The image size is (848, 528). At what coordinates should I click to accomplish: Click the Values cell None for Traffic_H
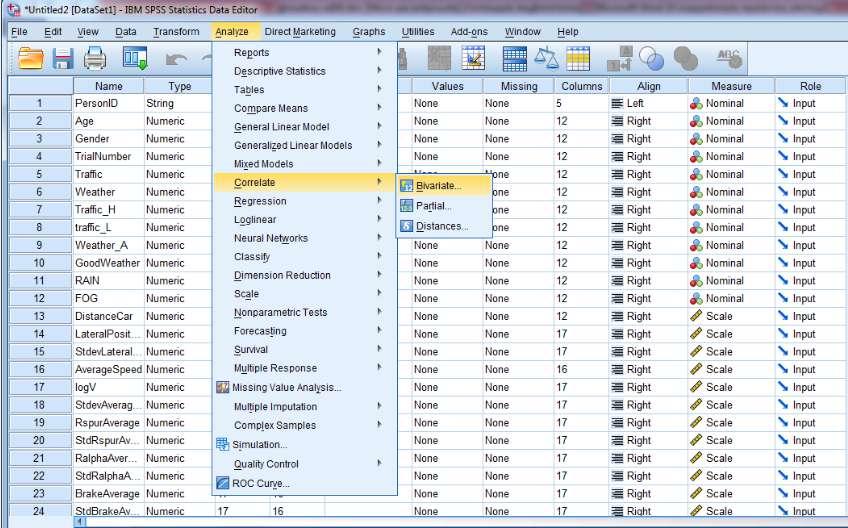pyautogui.click(x=447, y=210)
